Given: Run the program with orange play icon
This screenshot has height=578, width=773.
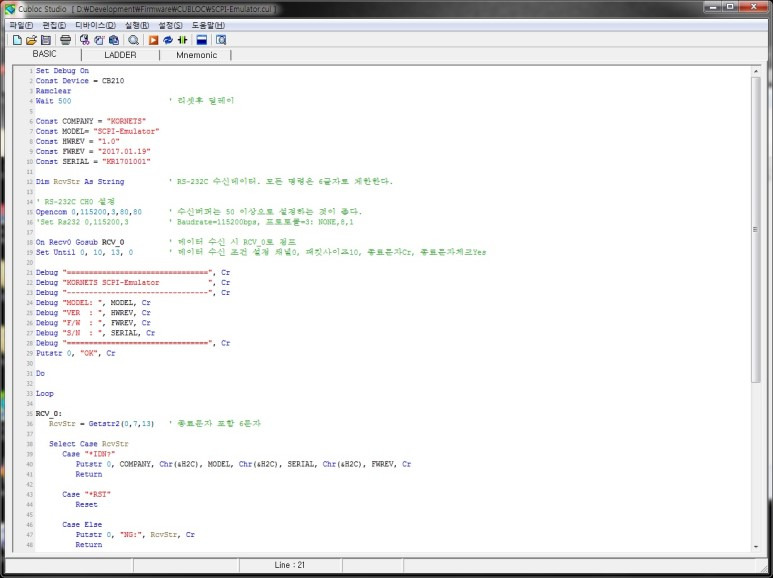Looking at the screenshot, I should click(x=153, y=40).
